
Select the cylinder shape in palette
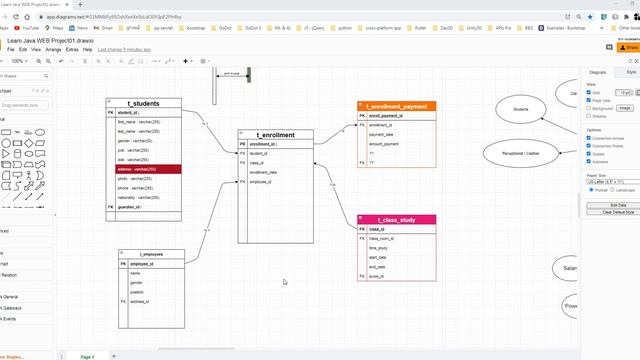[x=17, y=154]
